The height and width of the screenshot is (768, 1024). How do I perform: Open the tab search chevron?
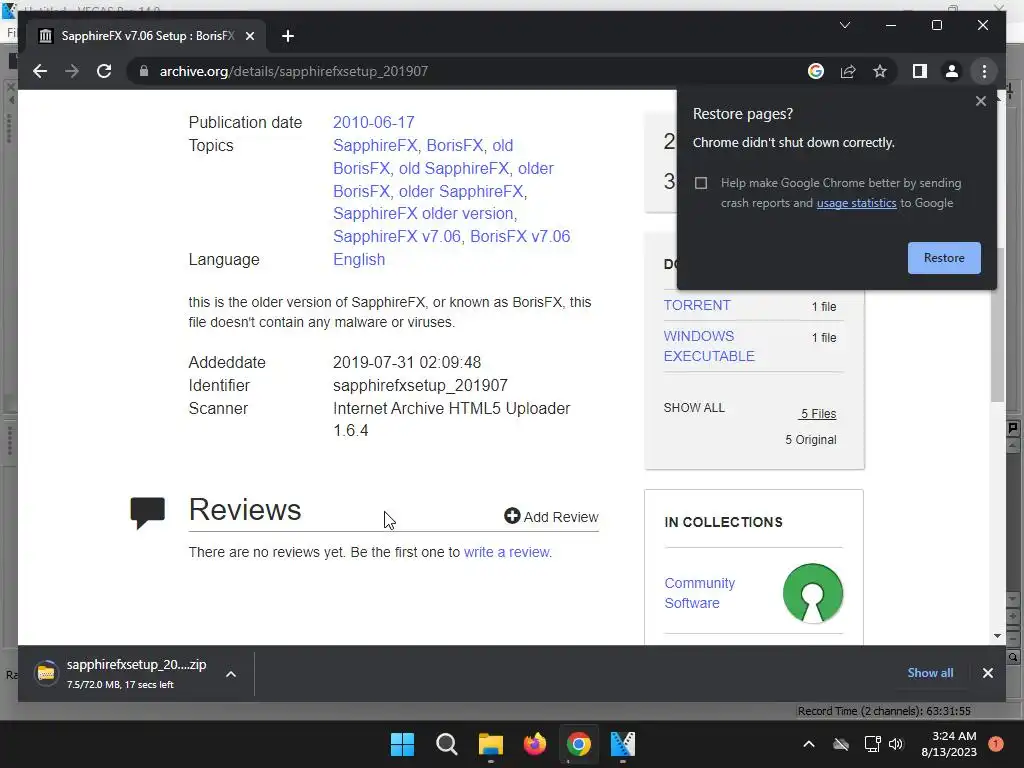pyautogui.click(x=844, y=25)
